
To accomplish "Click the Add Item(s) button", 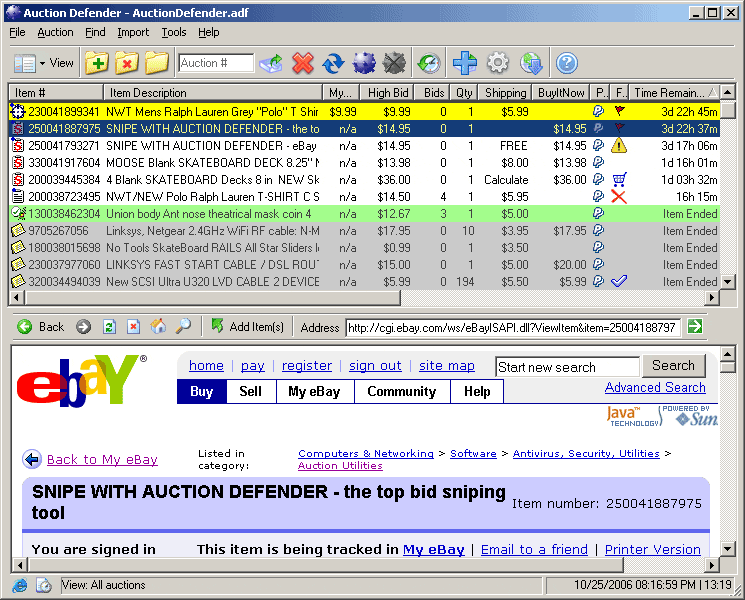I will (x=247, y=327).
